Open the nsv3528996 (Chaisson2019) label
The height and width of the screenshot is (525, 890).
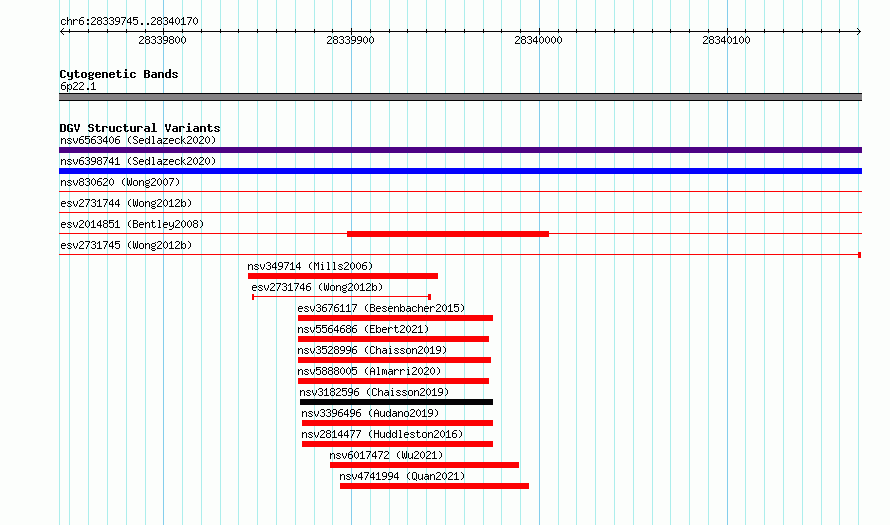click(372, 350)
